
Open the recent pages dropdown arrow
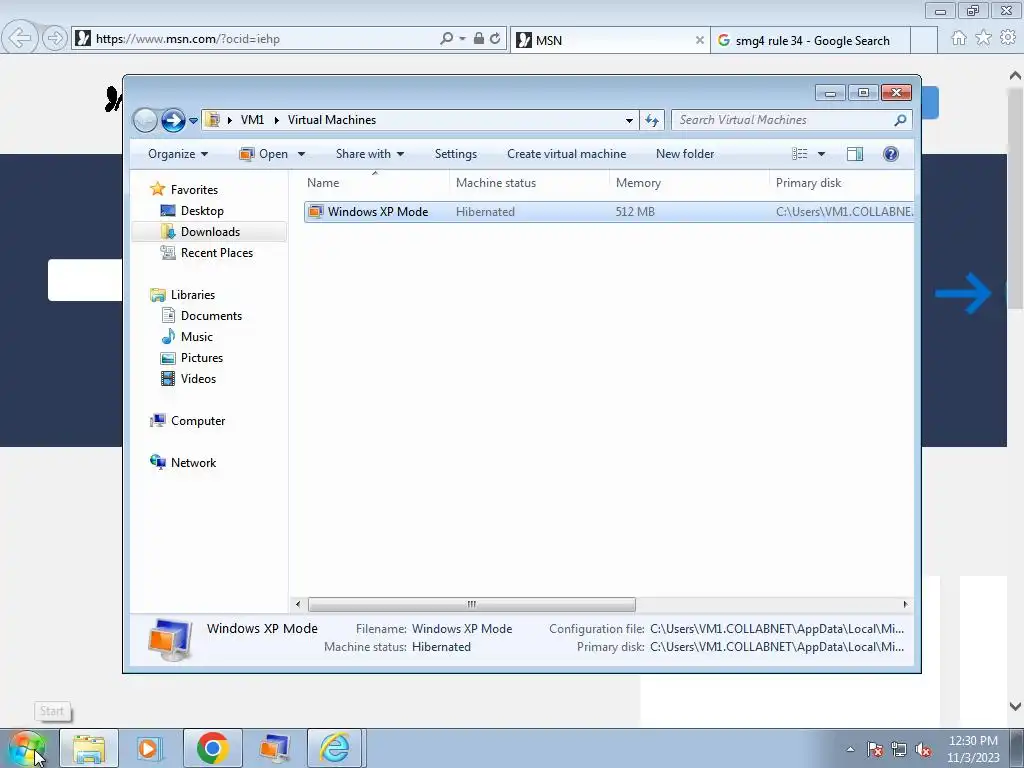coord(193,121)
